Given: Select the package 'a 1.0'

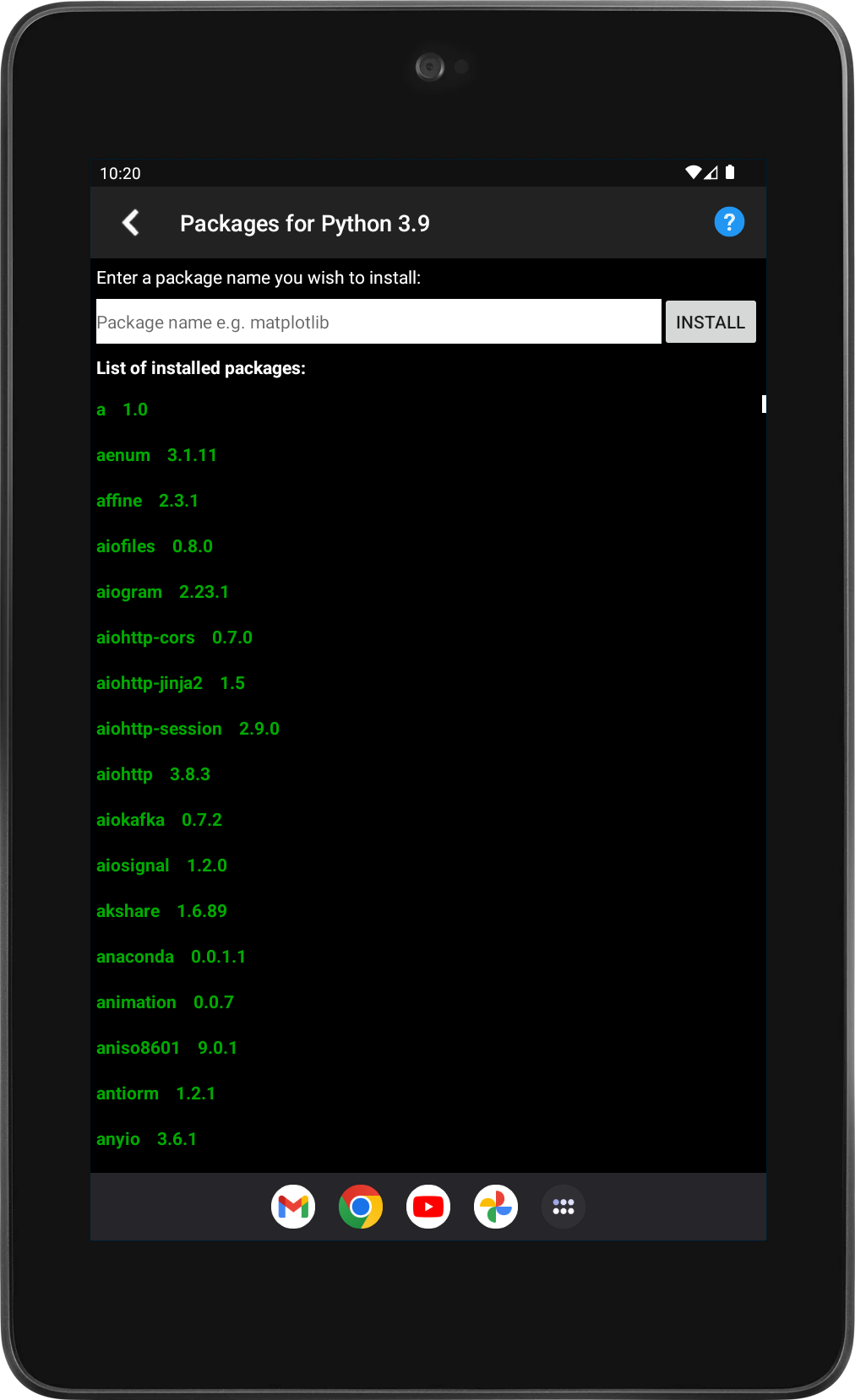Looking at the screenshot, I should tap(122, 410).
